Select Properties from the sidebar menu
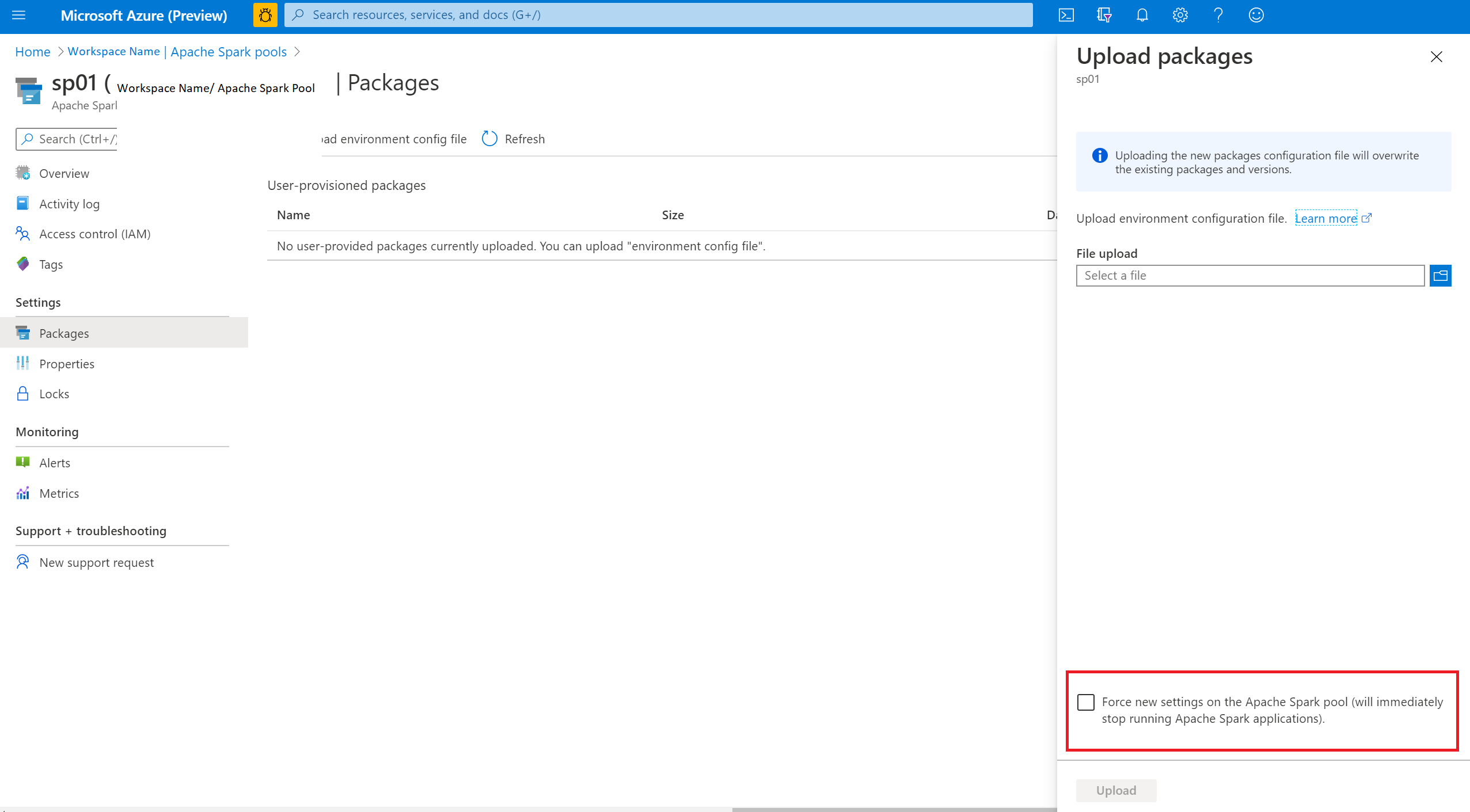Image resolution: width=1470 pixels, height=812 pixels. click(x=67, y=363)
